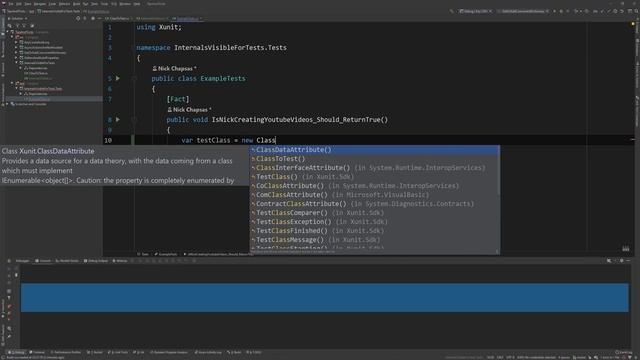Choose CoClassAttribute() completion entry
This screenshot has height=360, width=640.
point(374,186)
